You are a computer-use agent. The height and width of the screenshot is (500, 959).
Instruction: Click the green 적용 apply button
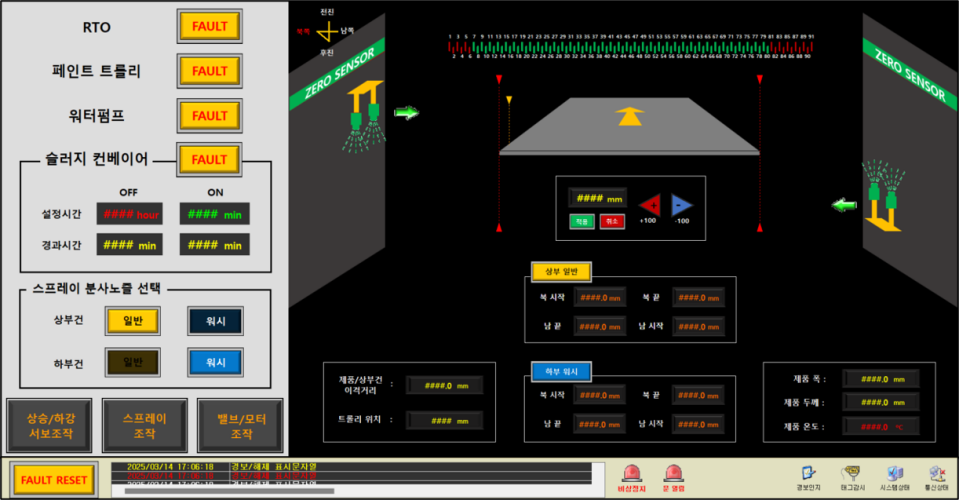click(581, 221)
